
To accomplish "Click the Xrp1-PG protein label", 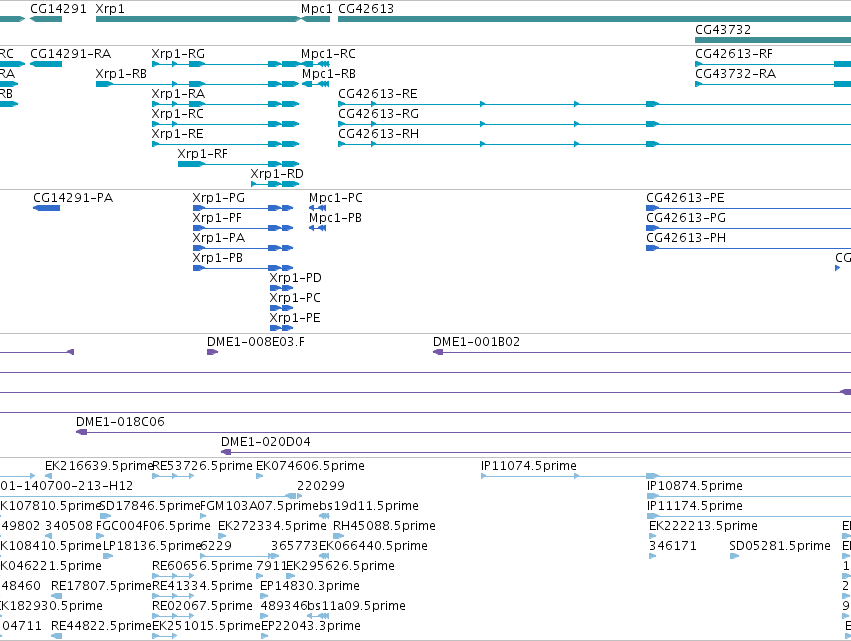I will click(x=219, y=198).
